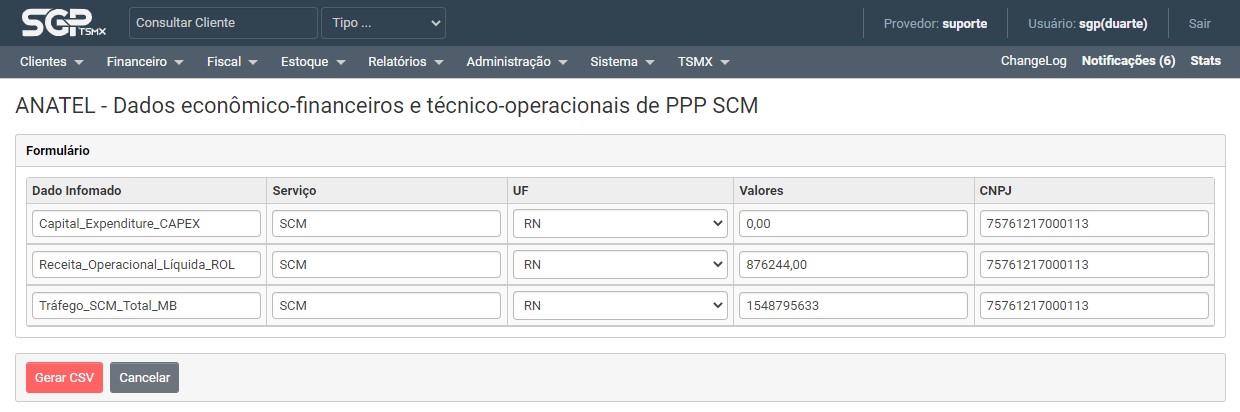This screenshot has height=412, width=1240.
Task: Edit the Tráfego_SCM_Total_MB field
Action: (146, 305)
